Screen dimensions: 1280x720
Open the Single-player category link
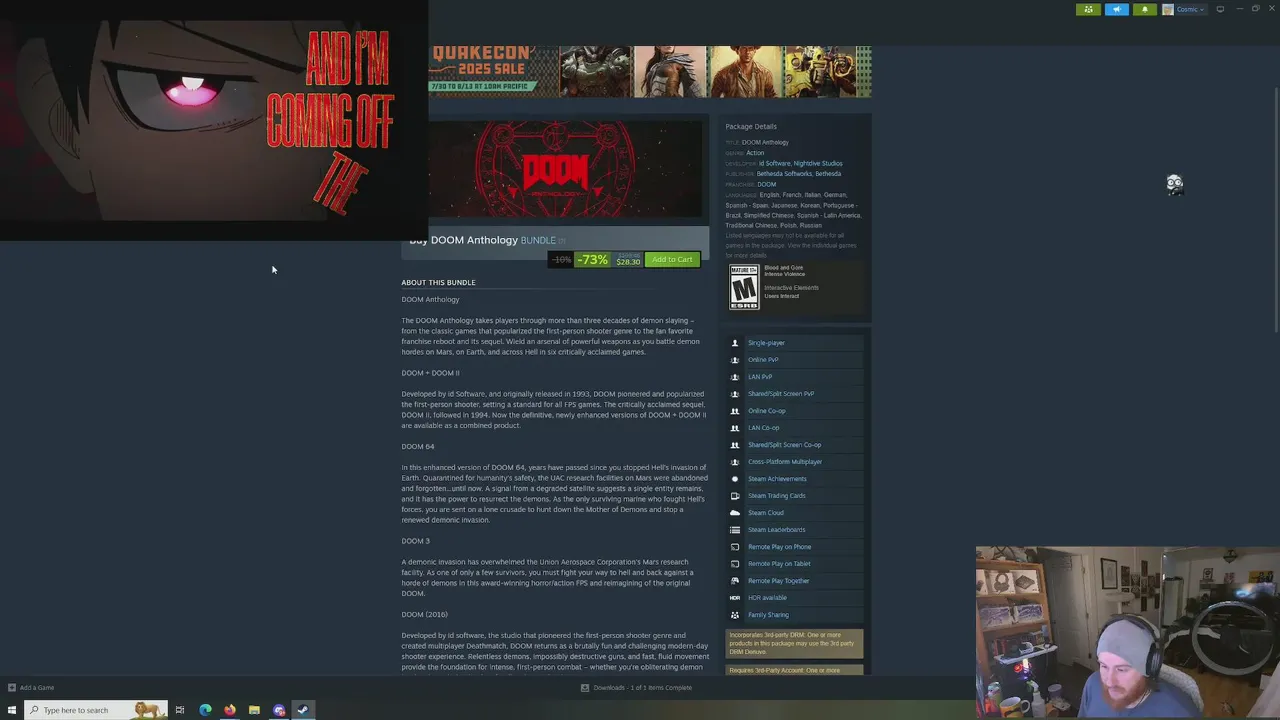coord(766,343)
